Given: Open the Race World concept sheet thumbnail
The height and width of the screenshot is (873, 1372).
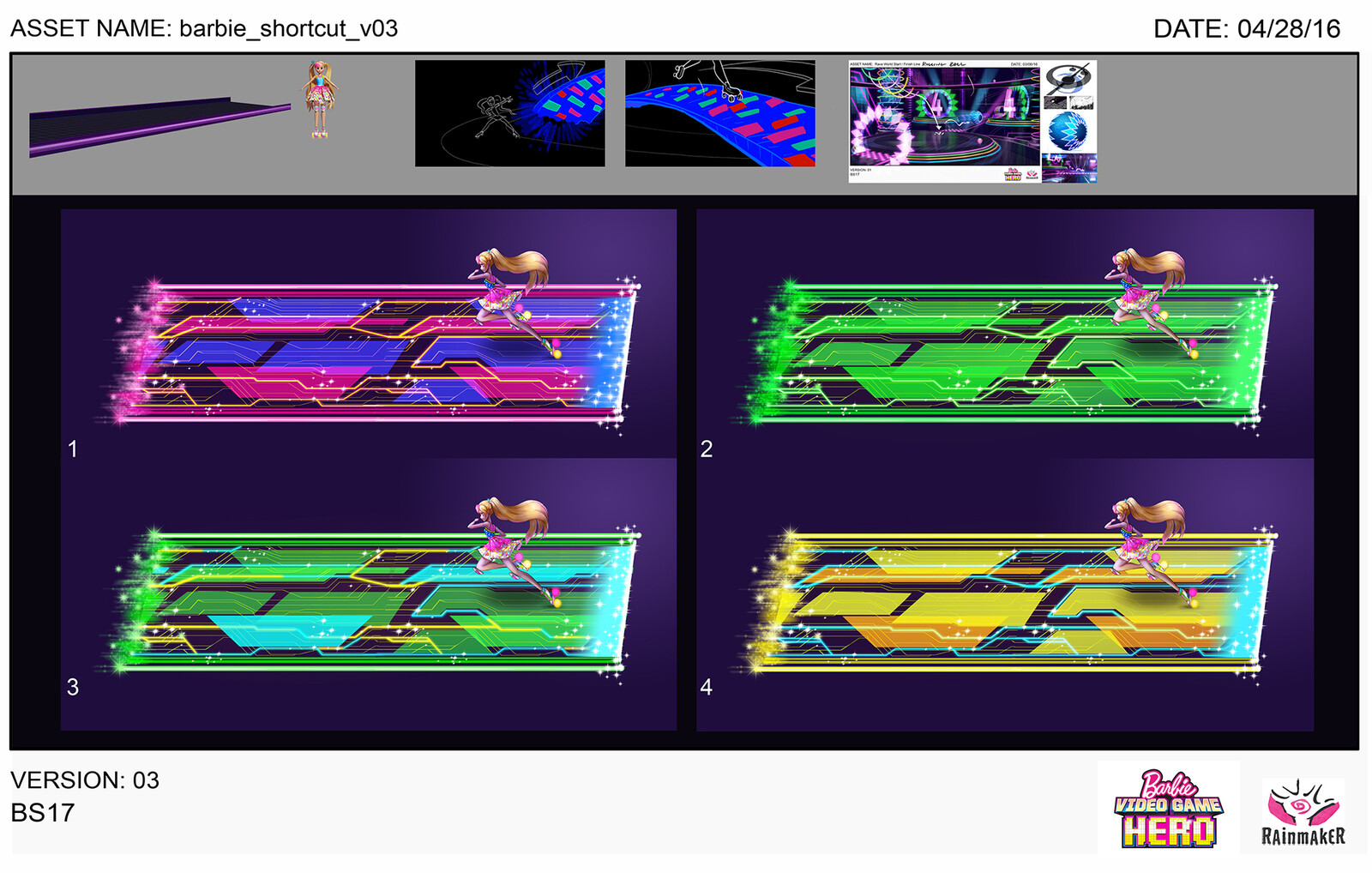Looking at the screenshot, I should [x=944, y=121].
